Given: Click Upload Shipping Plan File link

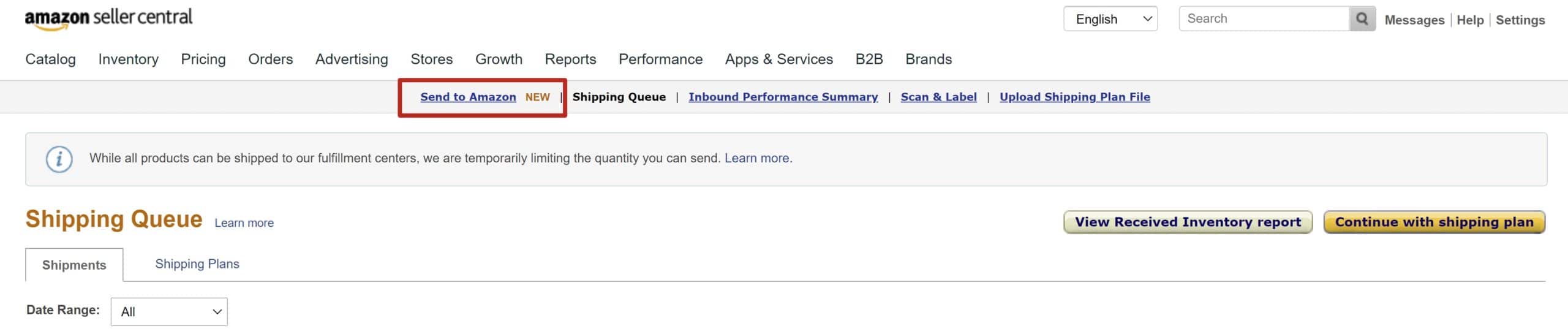Looking at the screenshot, I should [x=1075, y=97].
